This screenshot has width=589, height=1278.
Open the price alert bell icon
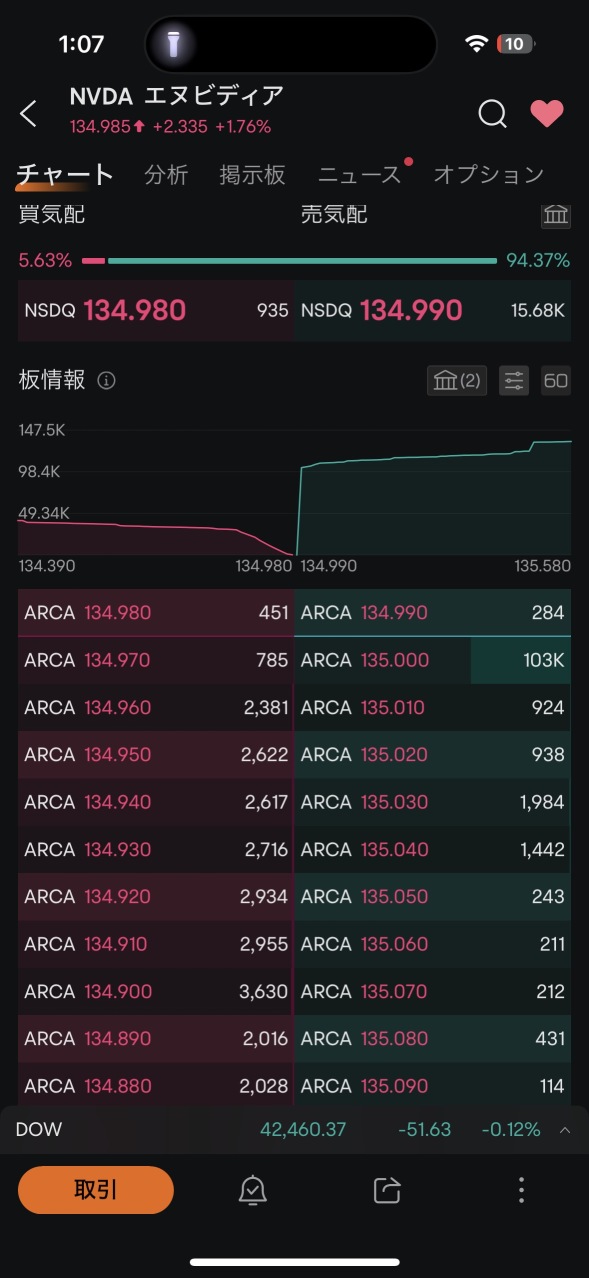(252, 1190)
